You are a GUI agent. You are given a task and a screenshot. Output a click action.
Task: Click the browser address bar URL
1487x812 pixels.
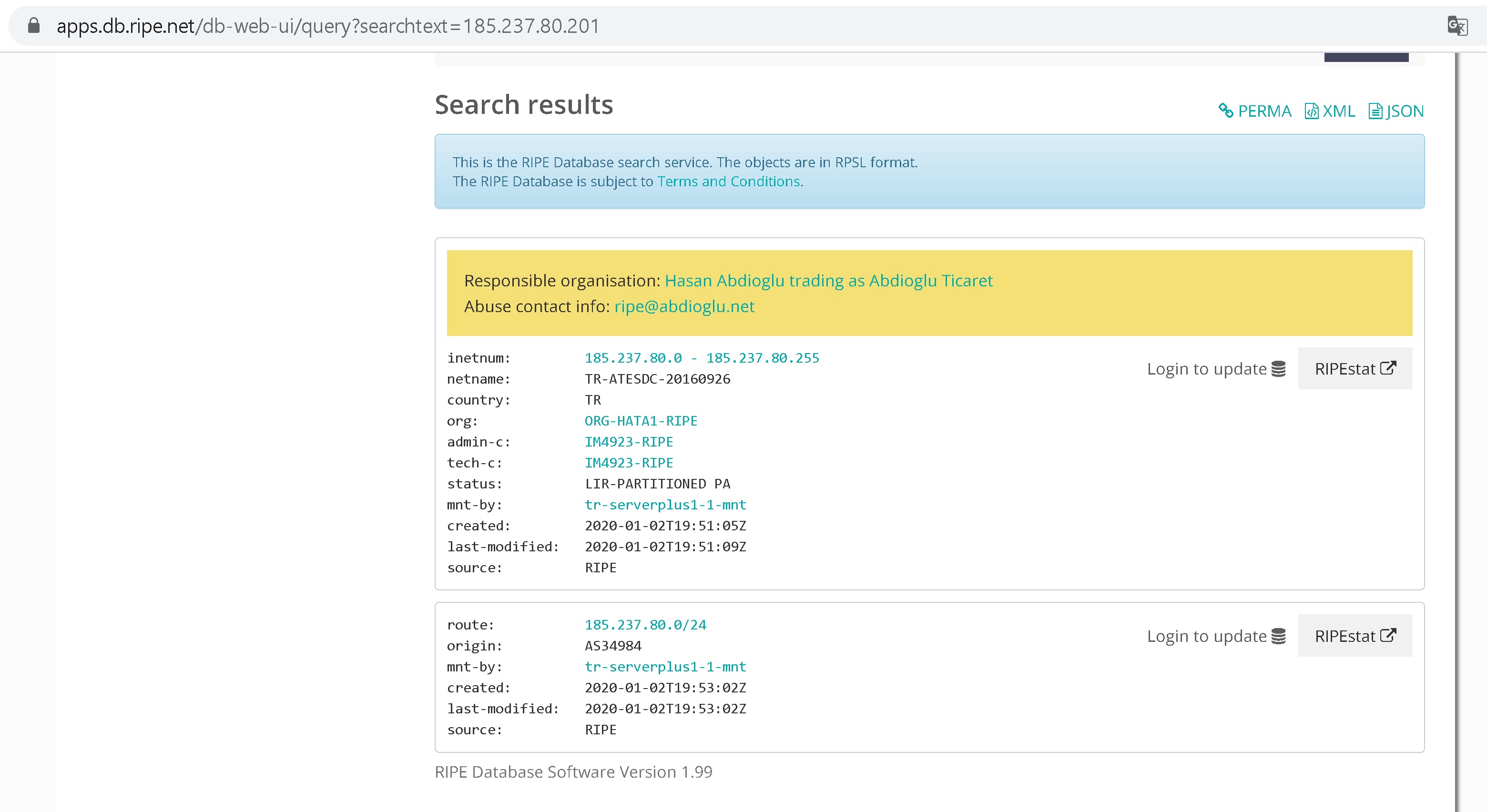(328, 26)
